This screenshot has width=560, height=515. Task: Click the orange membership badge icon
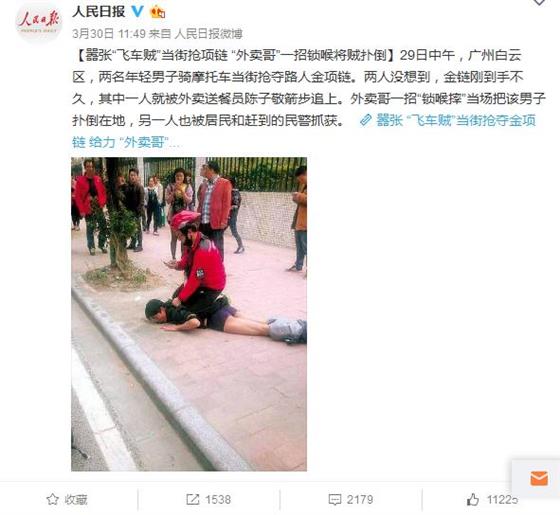point(158,12)
